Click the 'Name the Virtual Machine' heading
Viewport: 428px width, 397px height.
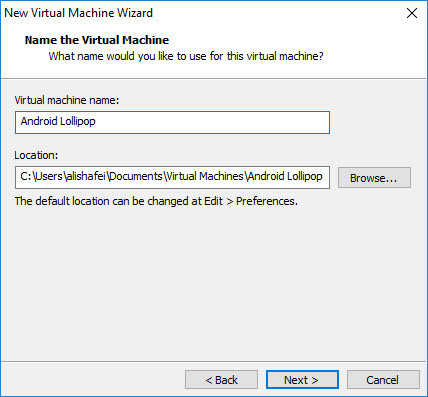click(x=97, y=40)
